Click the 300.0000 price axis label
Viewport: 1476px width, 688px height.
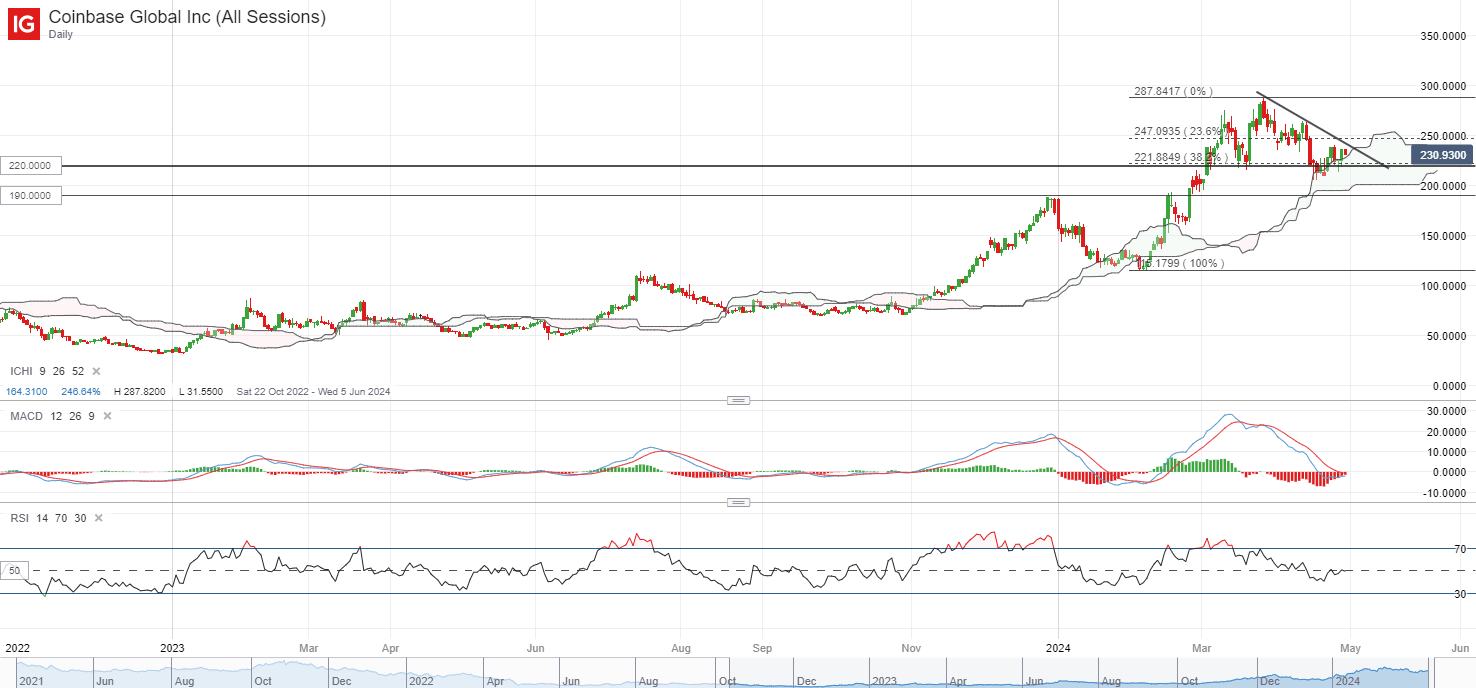click(1443, 86)
